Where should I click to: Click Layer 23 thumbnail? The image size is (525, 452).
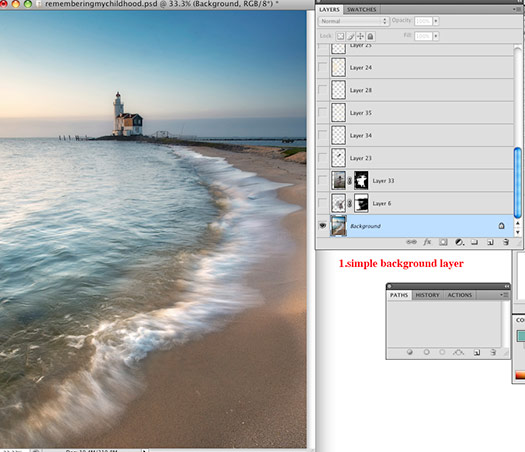pos(339,158)
